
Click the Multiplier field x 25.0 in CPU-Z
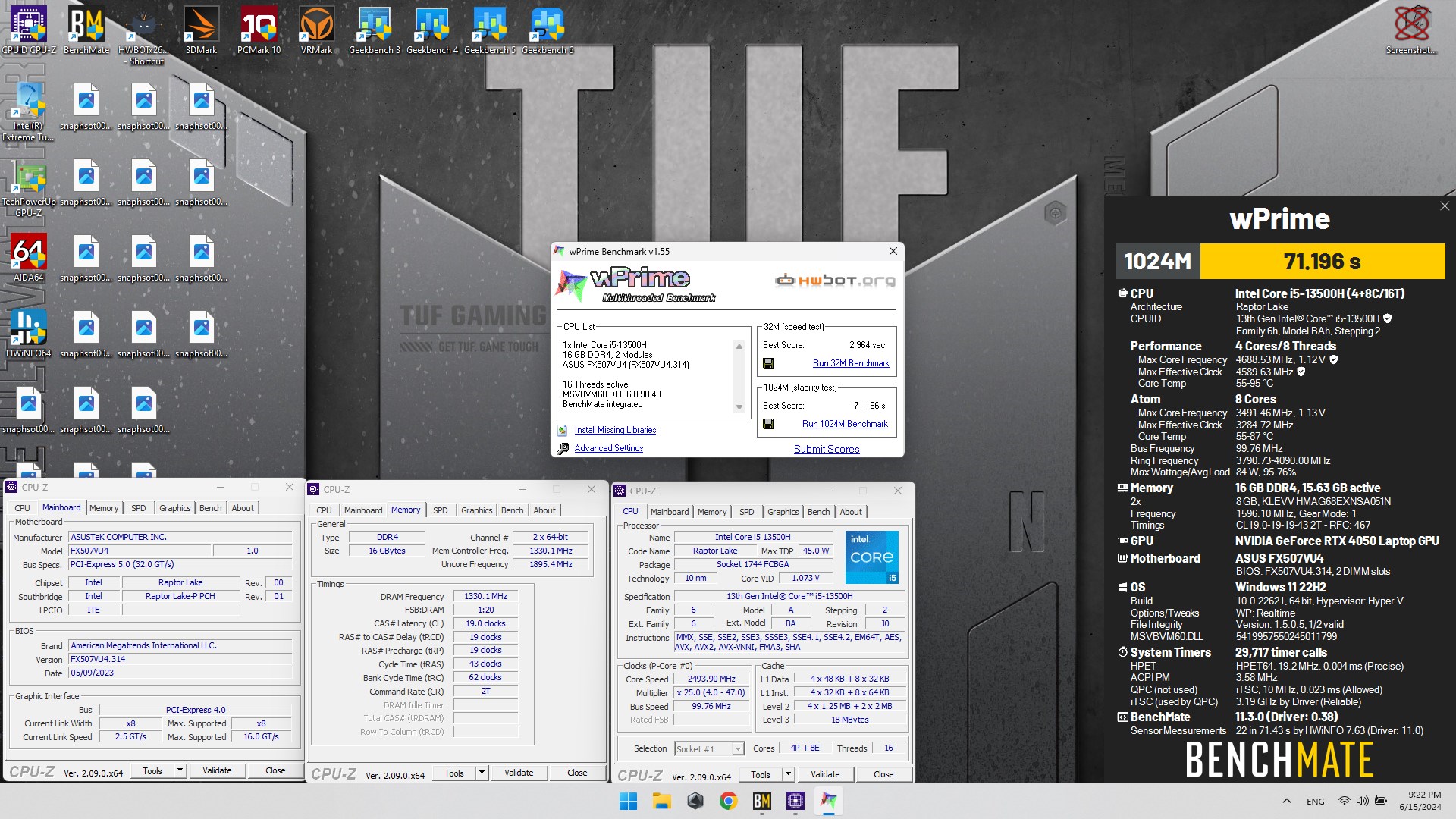click(711, 692)
